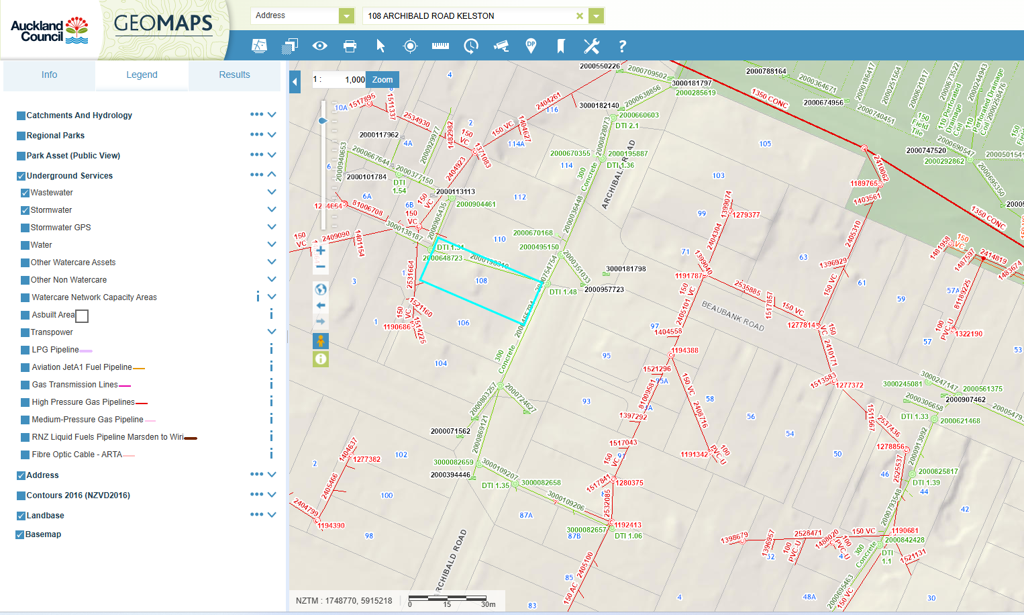The width and height of the screenshot is (1024, 615).
Task: Click the full extent globe button
Action: coord(320,290)
